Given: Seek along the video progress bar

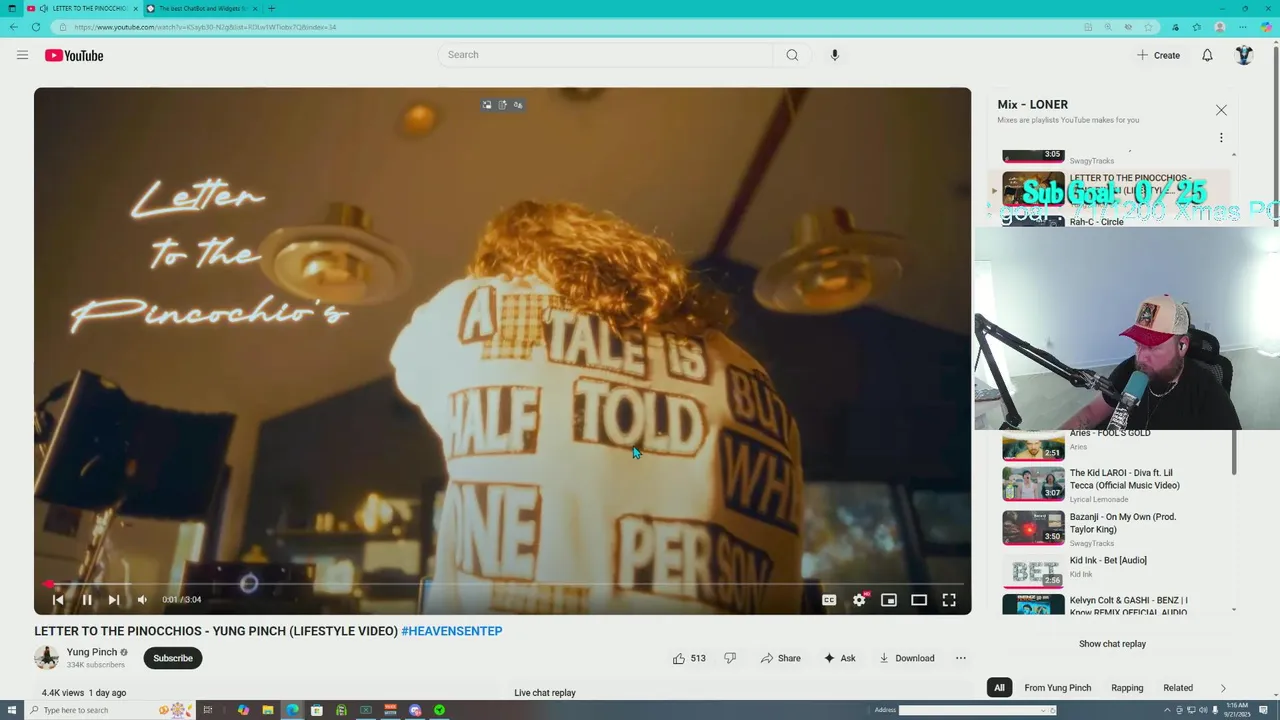Looking at the screenshot, I should [502, 584].
